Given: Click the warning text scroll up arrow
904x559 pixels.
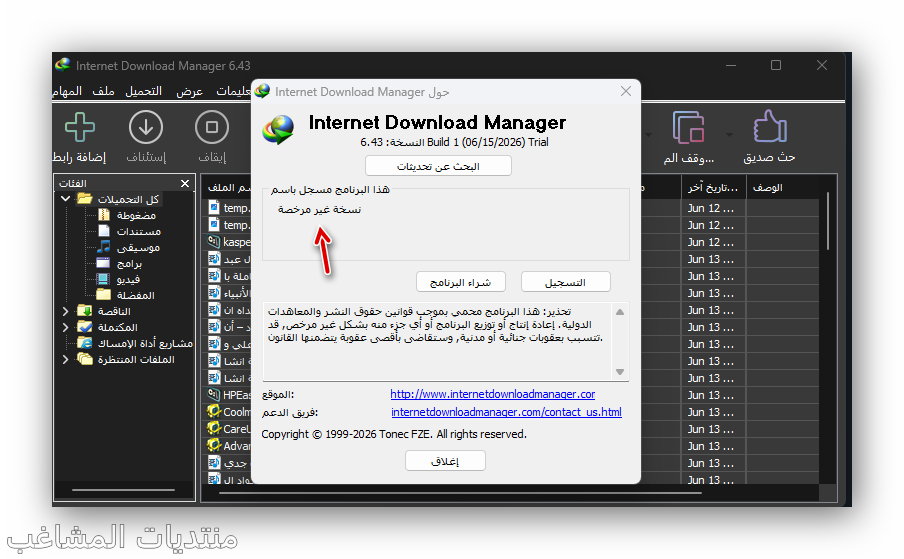Looking at the screenshot, I should [620, 312].
